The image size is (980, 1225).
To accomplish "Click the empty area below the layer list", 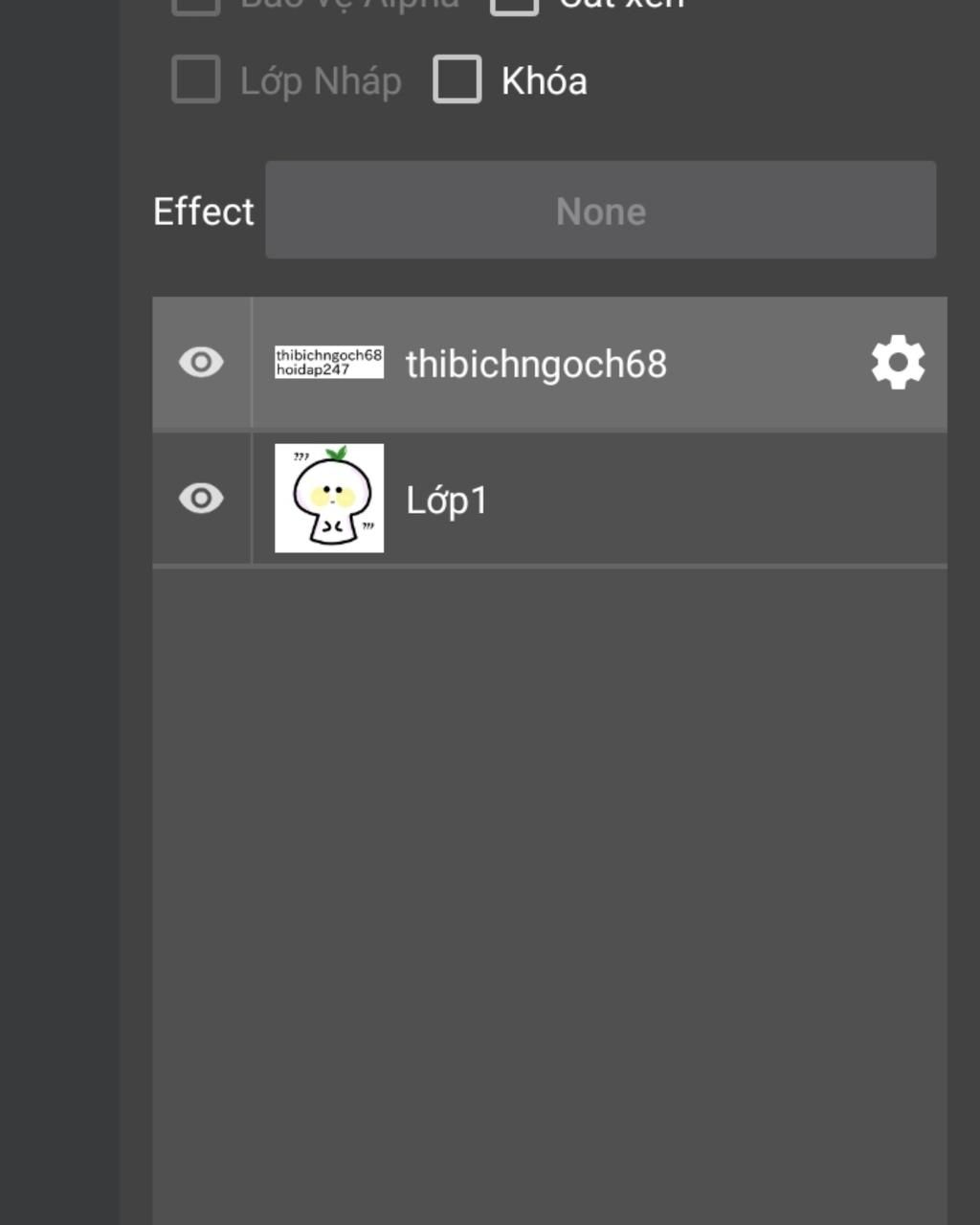I will pos(549,861).
